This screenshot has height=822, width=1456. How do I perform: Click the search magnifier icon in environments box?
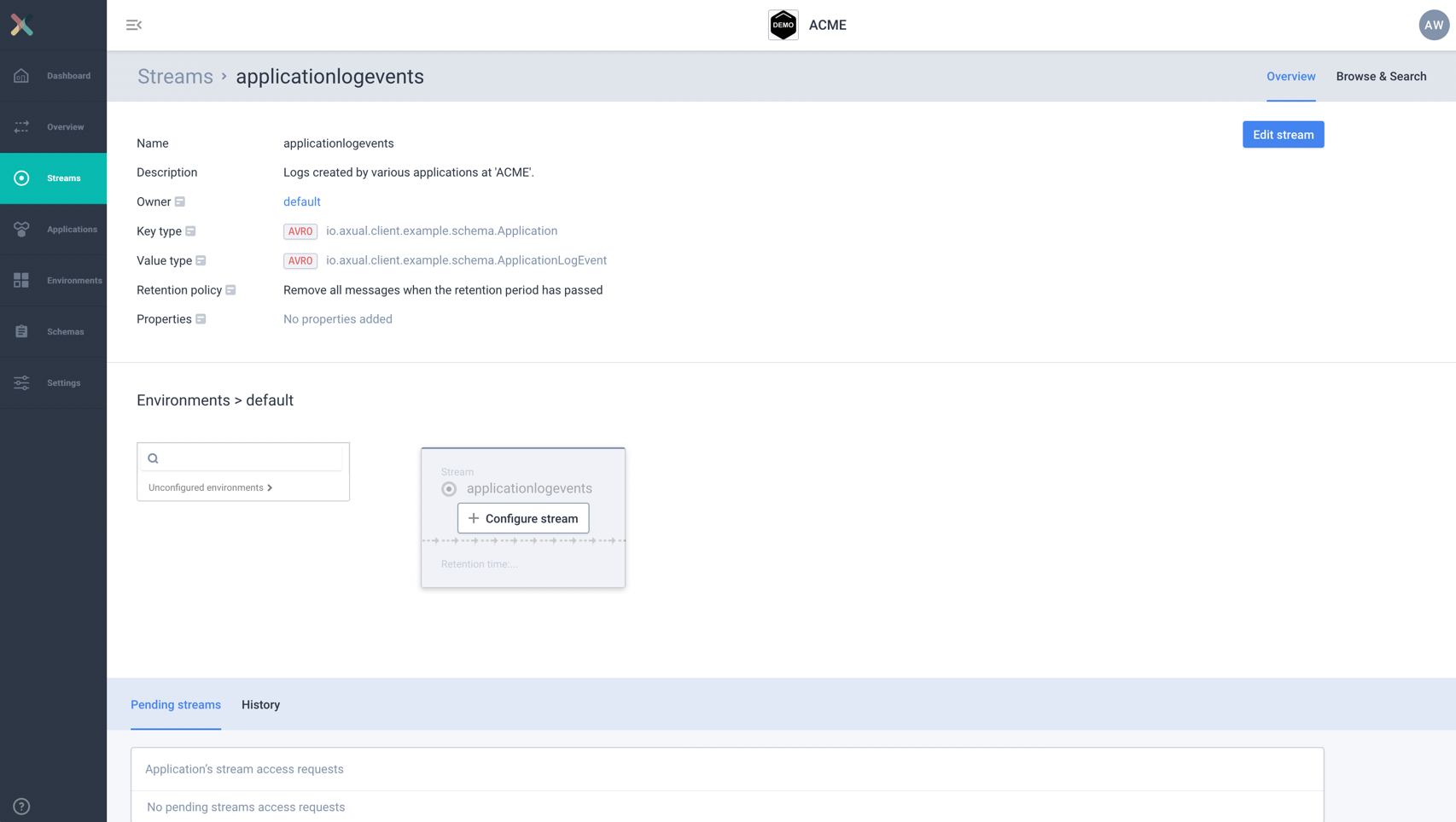tap(153, 458)
